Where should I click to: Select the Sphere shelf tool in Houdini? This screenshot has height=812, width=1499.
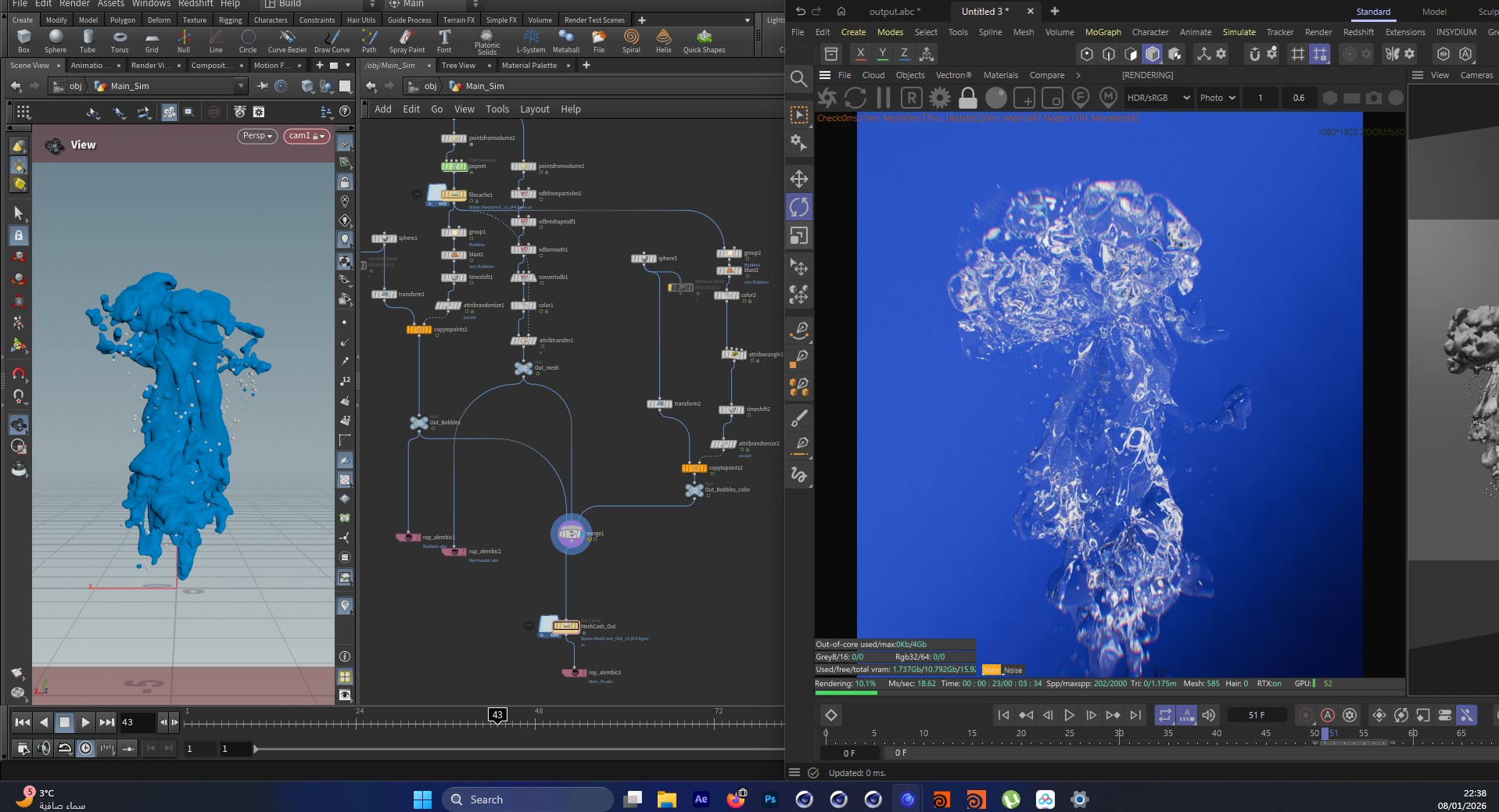point(56,41)
